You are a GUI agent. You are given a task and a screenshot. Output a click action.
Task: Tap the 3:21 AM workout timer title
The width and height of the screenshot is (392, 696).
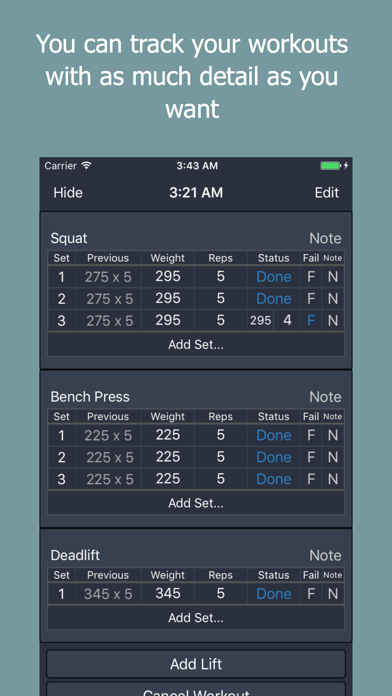coord(196,193)
